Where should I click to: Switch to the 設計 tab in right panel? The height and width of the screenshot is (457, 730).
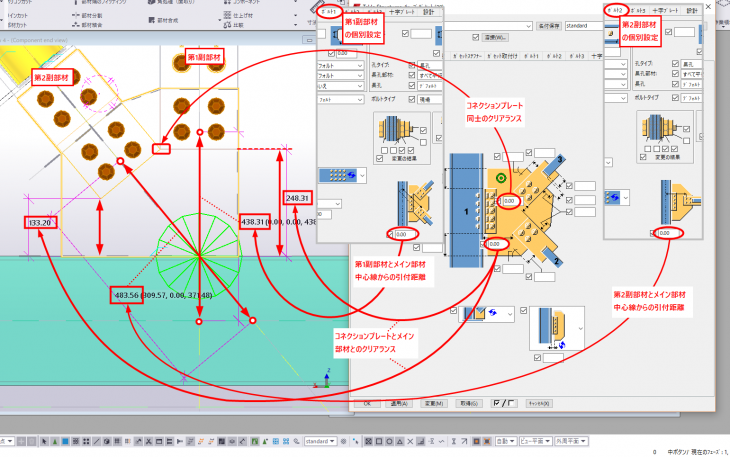[x=692, y=10]
